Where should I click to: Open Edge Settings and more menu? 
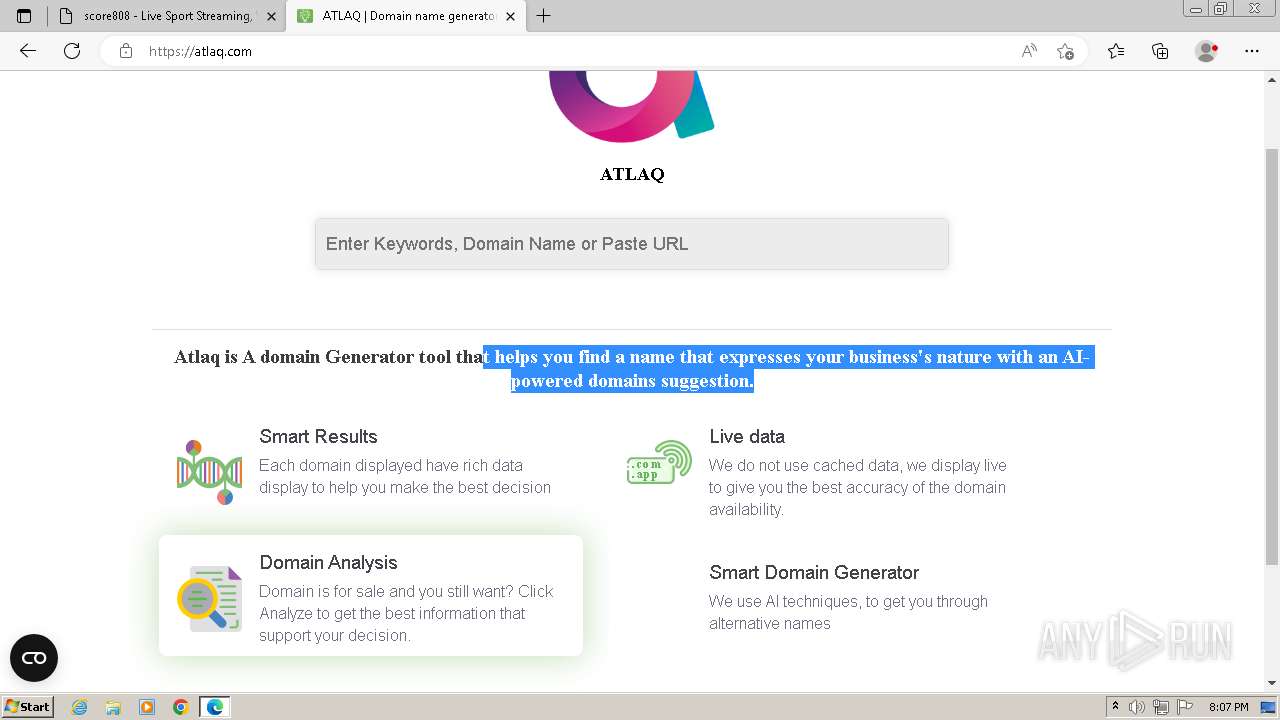pos(1252,51)
